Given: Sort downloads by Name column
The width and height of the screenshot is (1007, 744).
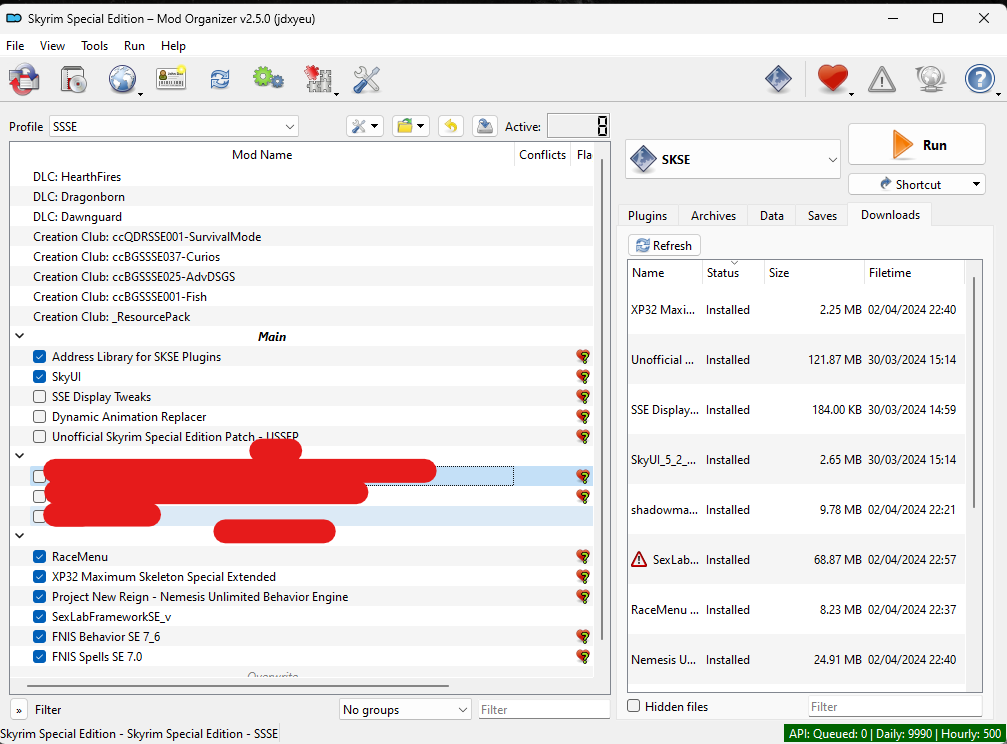Looking at the screenshot, I should tap(665, 273).
